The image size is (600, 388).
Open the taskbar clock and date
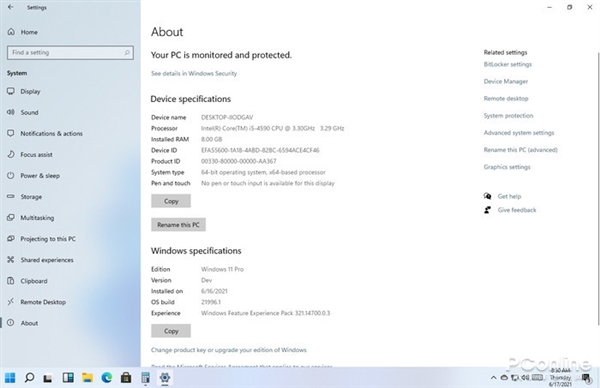point(560,378)
